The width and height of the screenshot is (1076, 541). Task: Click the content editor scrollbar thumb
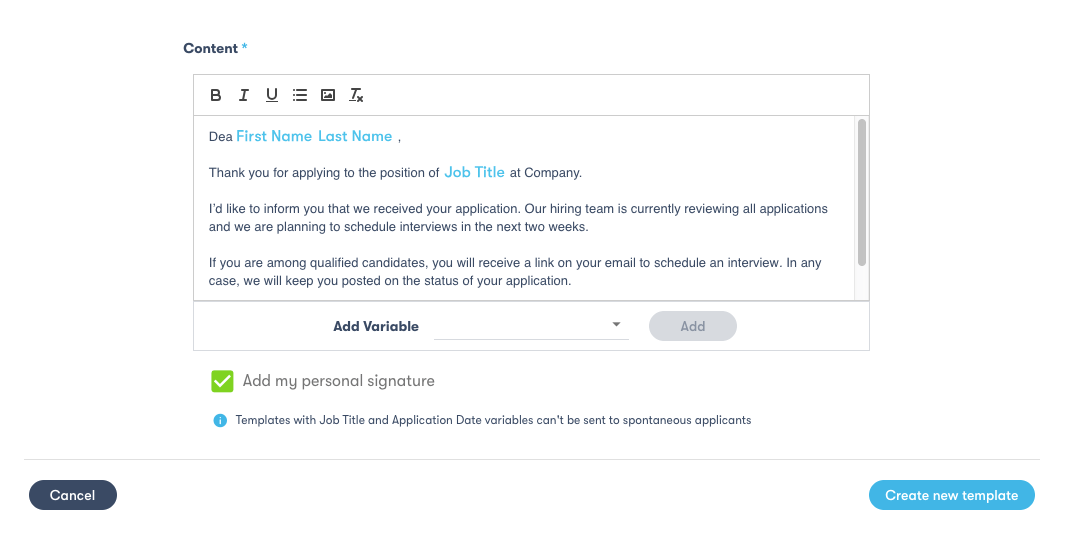(862, 192)
